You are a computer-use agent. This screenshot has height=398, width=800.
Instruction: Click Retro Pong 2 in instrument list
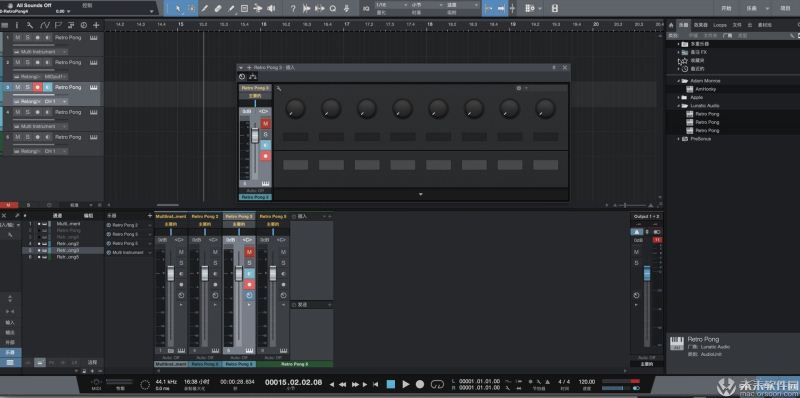coord(125,225)
